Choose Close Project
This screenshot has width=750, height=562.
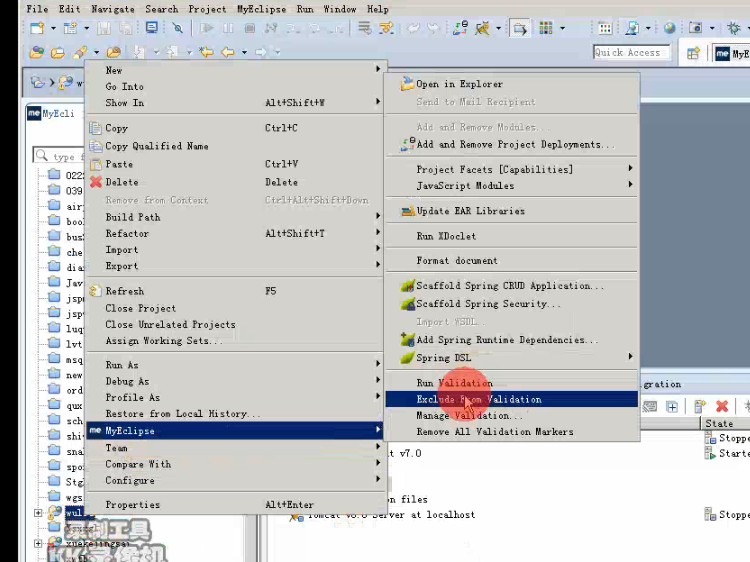pyautogui.click(x=235, y=308)
